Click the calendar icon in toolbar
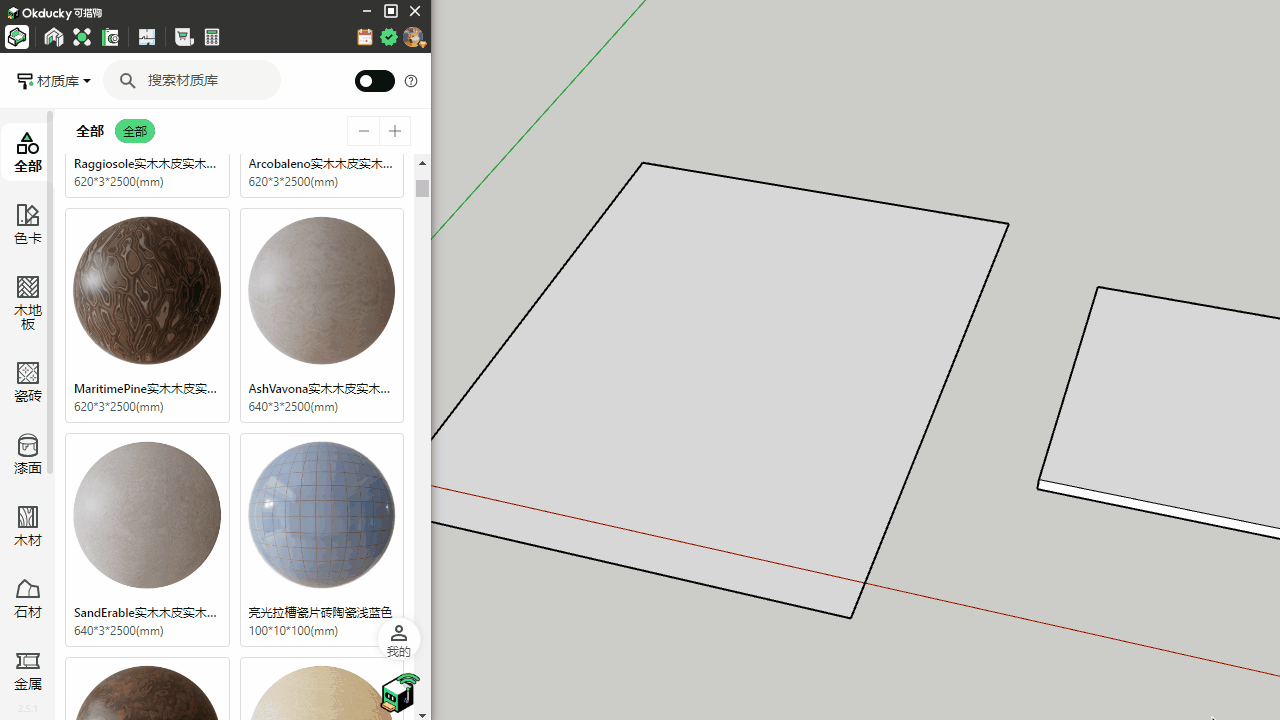Image resolution: width=1280 pixels, height=720 pixels. [x=365, y=37]
